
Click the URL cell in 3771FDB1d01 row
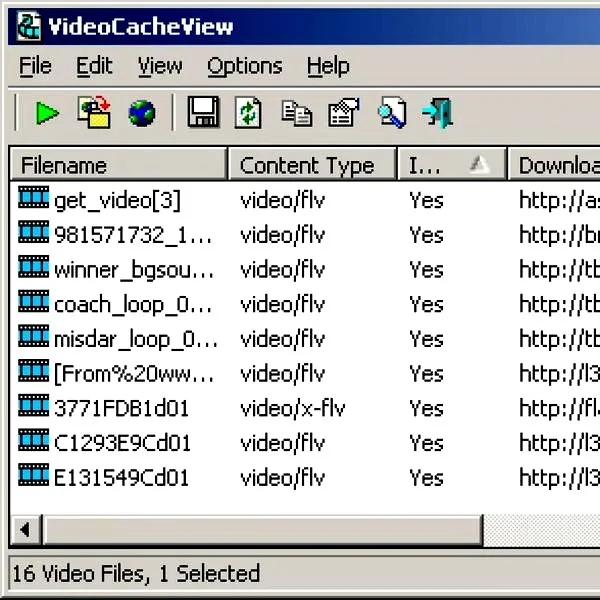tap(559, 408)
